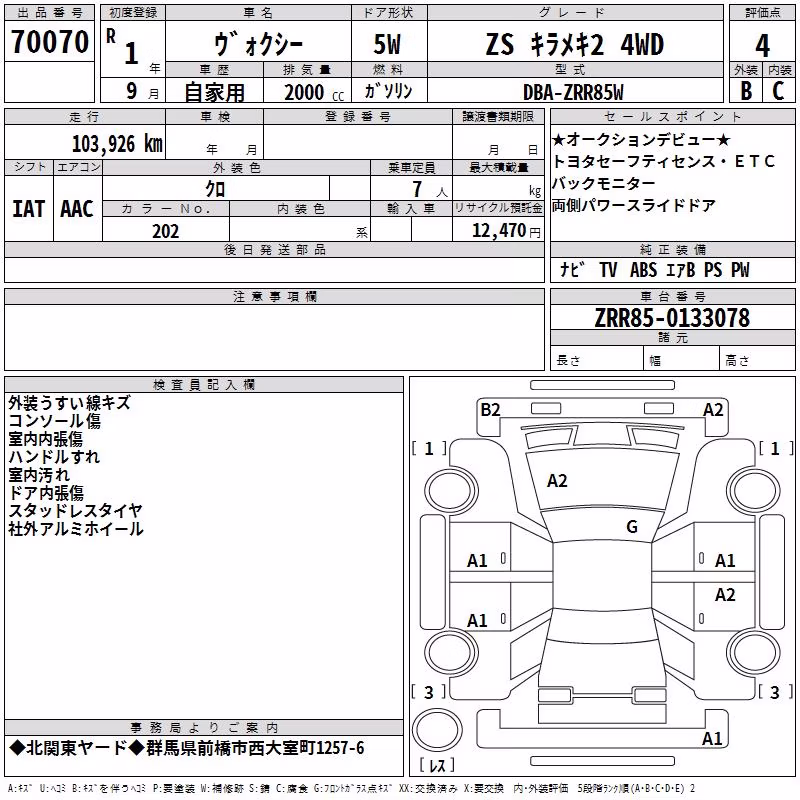Click the TV equipment entry
The image size is (800, 800).
608,270
